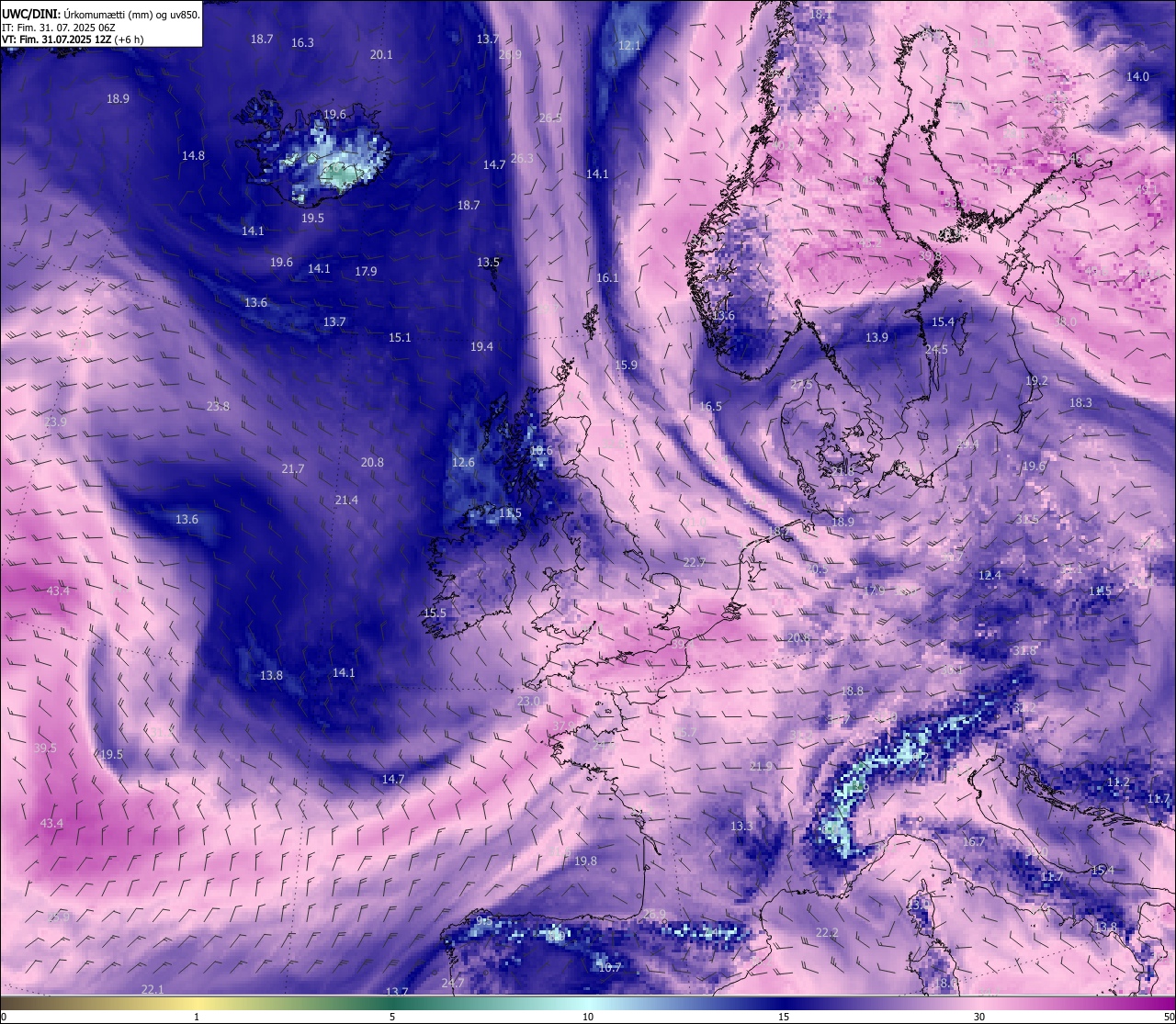Click the 12.6 value over Scotland
This screenshot has width=1176, height=1024.
point(464,463)
